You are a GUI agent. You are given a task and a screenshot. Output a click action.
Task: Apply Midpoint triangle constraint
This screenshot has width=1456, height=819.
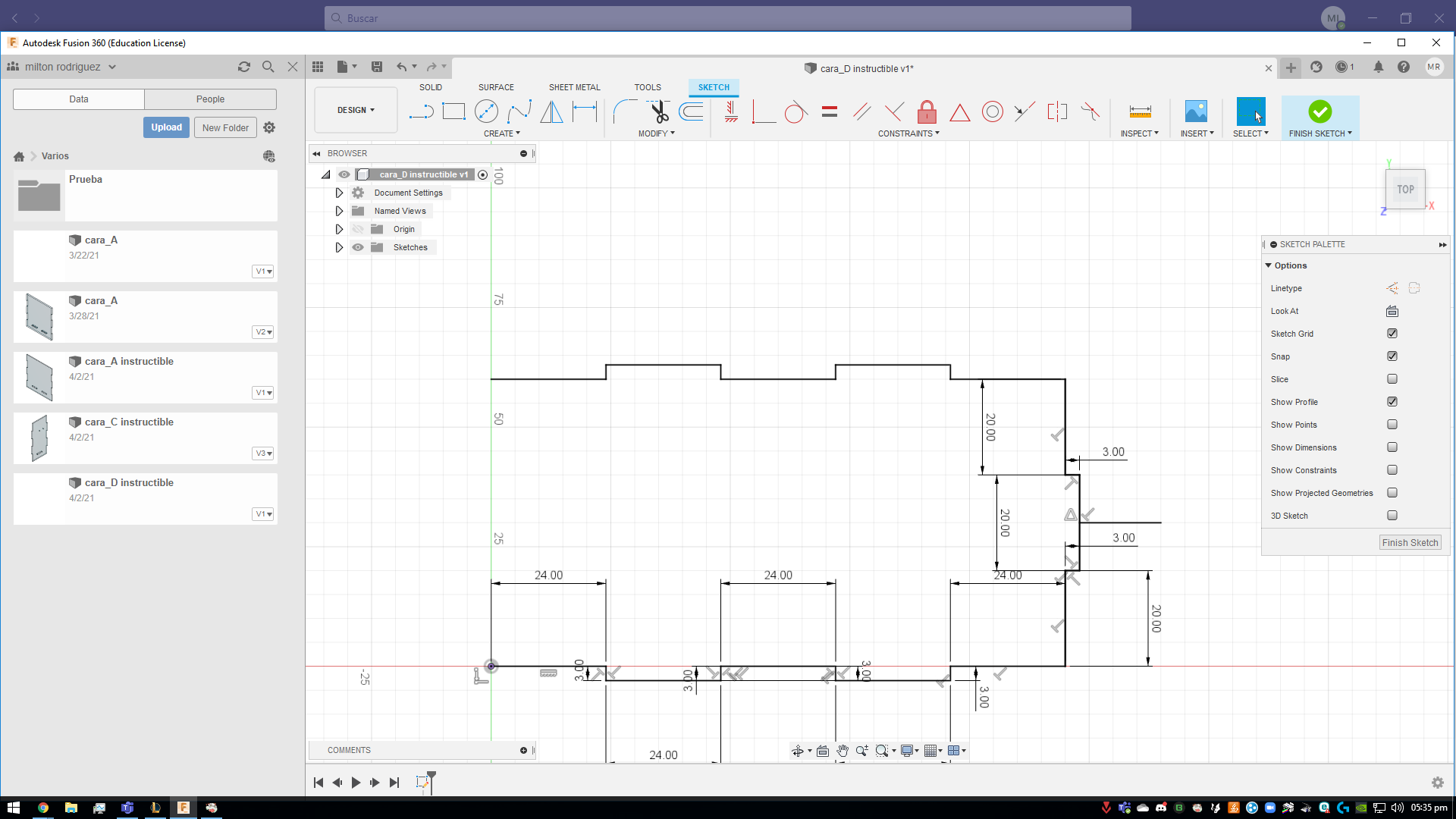click(x=960, y=112)
